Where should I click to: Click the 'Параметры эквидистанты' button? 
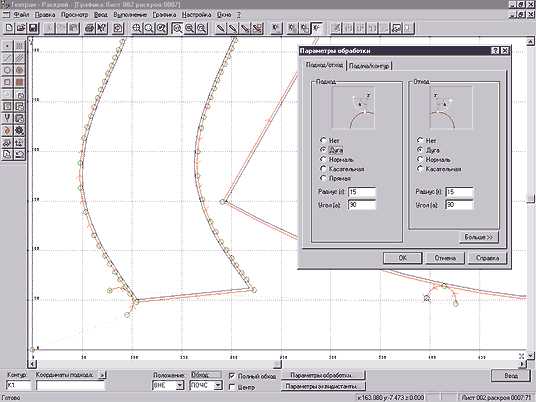[x=323, y=386]
